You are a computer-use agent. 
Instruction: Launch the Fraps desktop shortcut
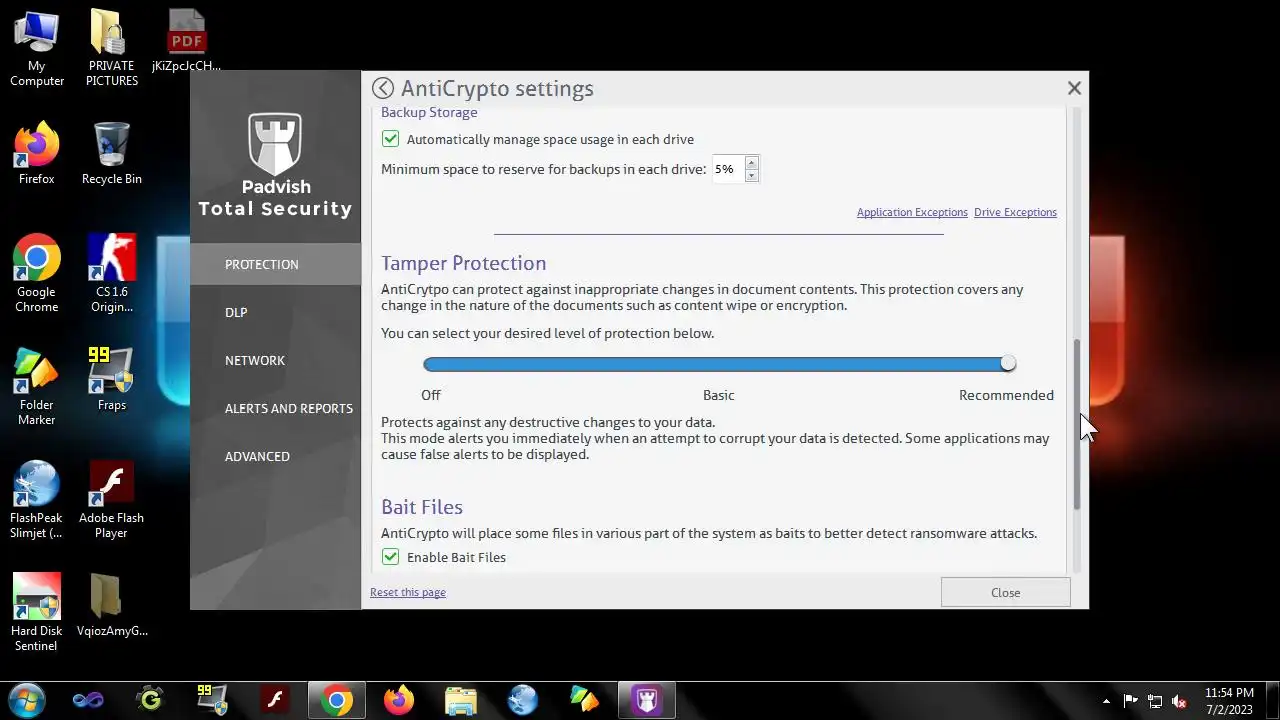tap(111, 379)
